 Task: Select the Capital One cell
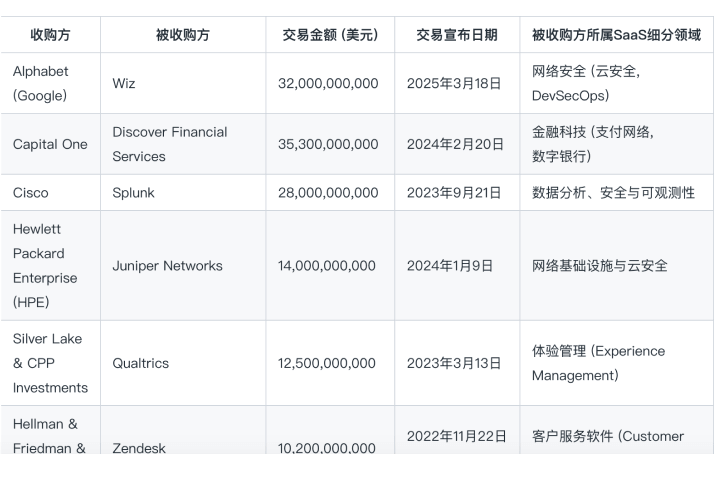pyautogui.click(x=50, y=144)
